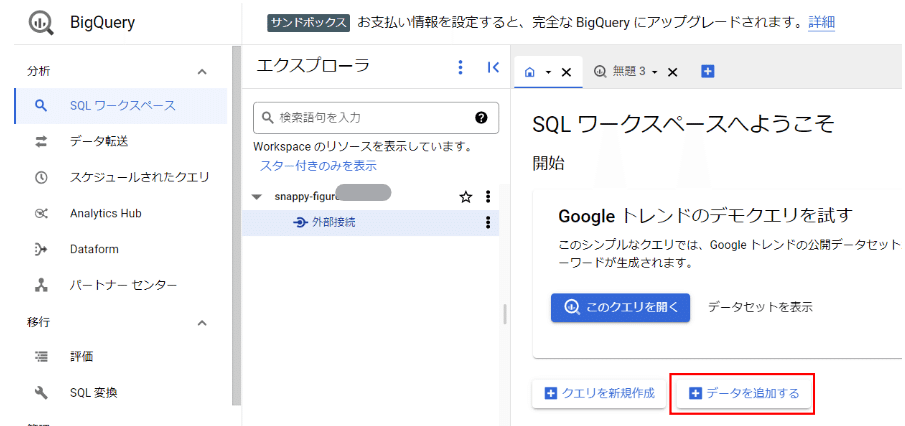Click このクエリを開く button
This screenshot has width=905, height=426.
coord(620,307)
